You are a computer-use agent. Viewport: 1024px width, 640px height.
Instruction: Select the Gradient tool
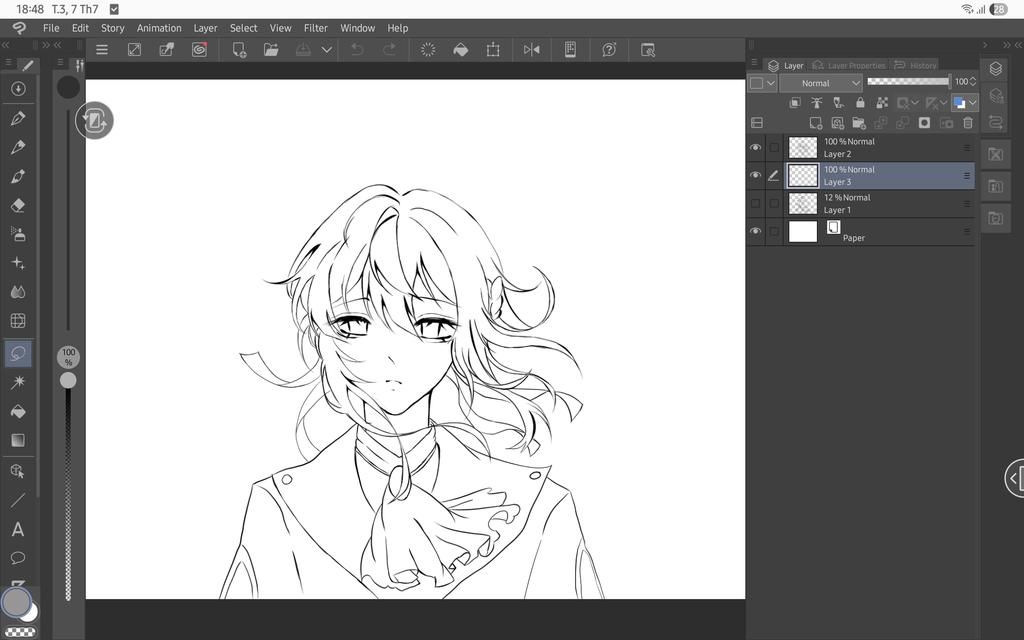pos(18,440)
